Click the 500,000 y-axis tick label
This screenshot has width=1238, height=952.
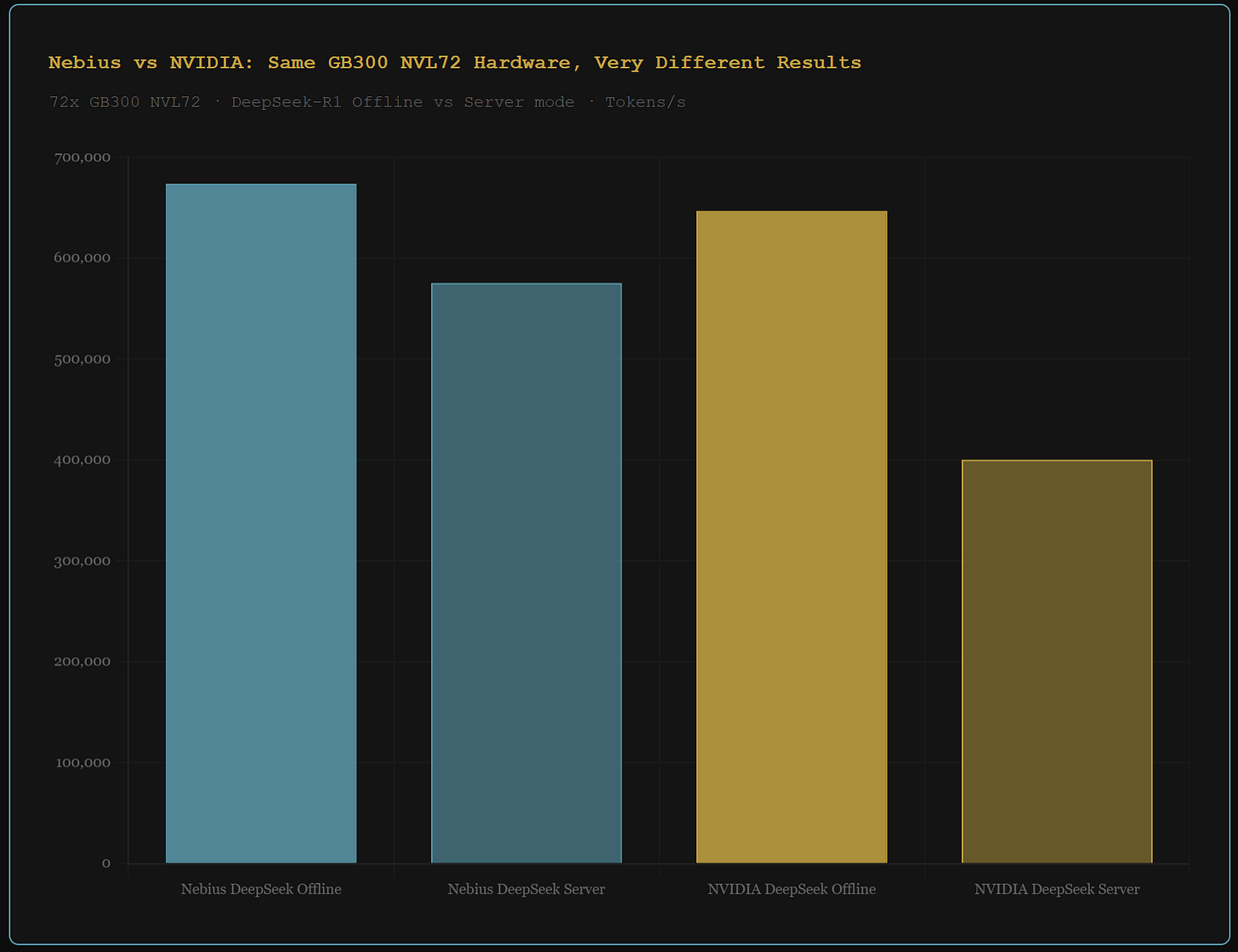click(82, 359)
